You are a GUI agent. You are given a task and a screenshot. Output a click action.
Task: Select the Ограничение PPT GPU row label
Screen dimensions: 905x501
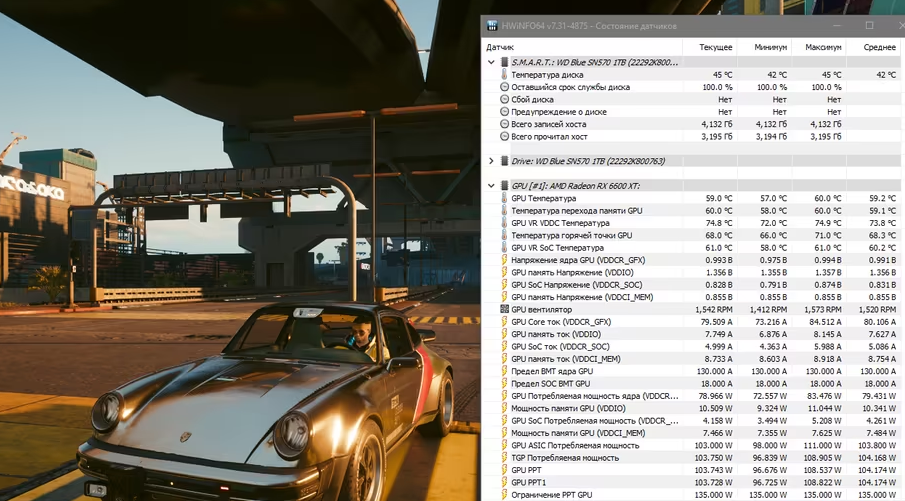click(551, 495)
